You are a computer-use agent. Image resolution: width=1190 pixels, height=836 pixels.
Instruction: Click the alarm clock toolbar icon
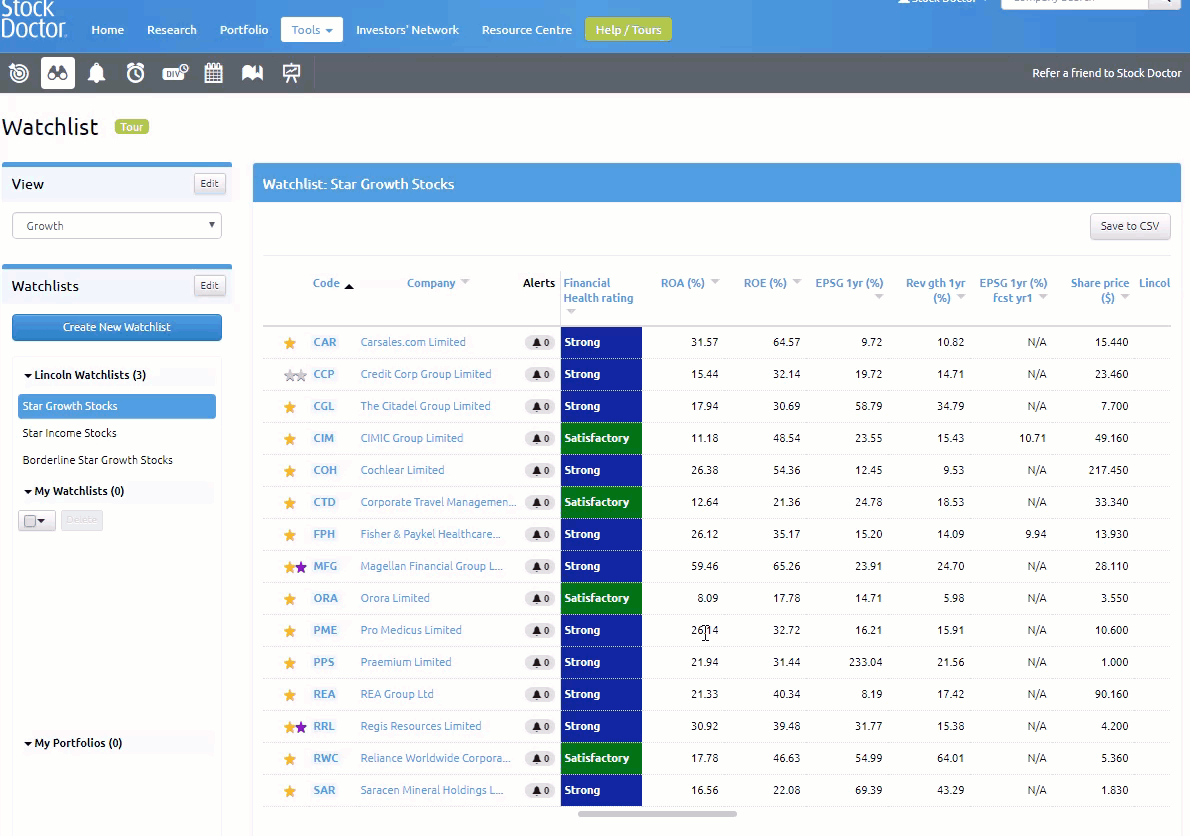pyautogui.click(x=135, y=73)
